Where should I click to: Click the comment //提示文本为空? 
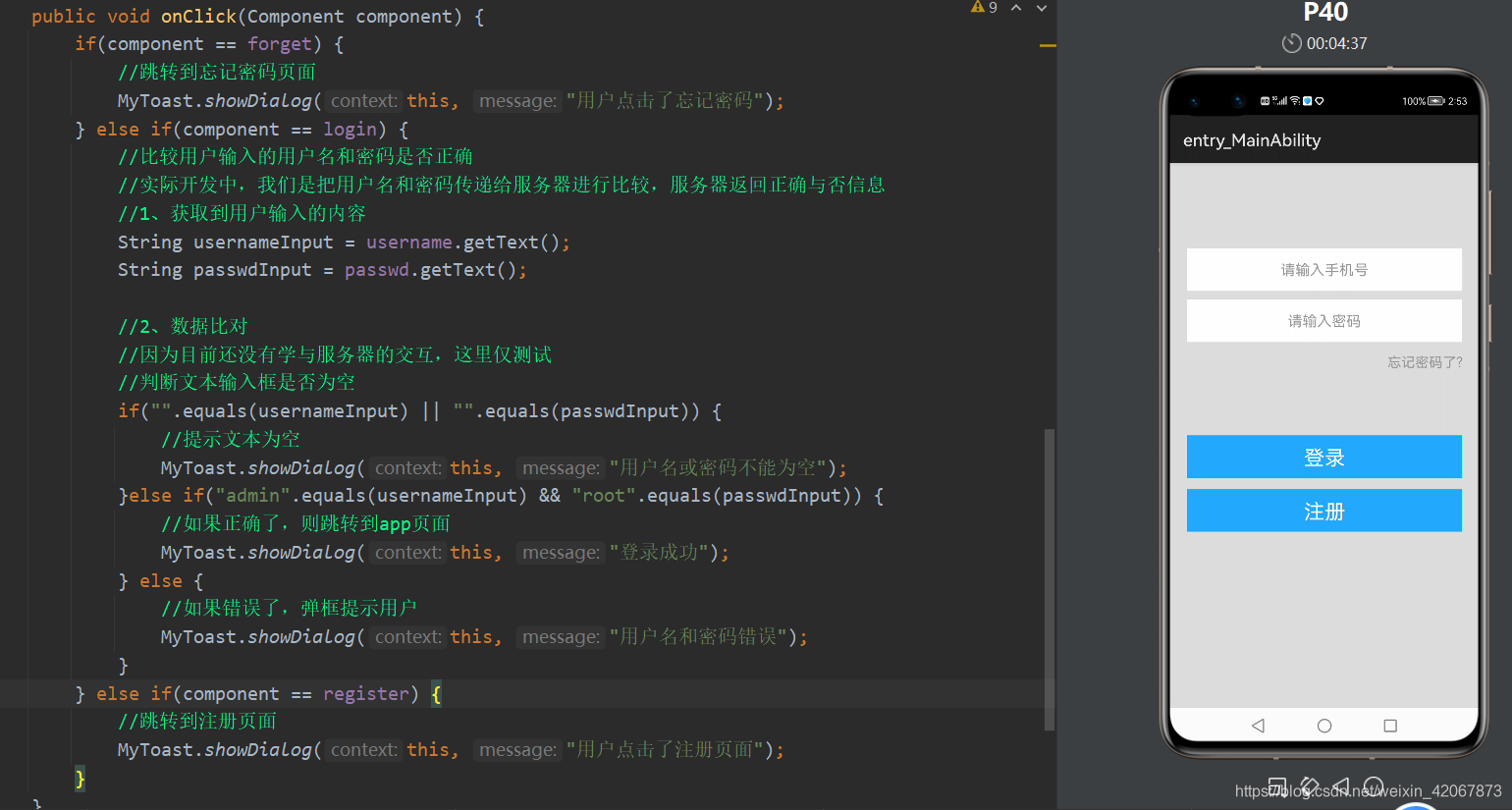coord(231,440)
